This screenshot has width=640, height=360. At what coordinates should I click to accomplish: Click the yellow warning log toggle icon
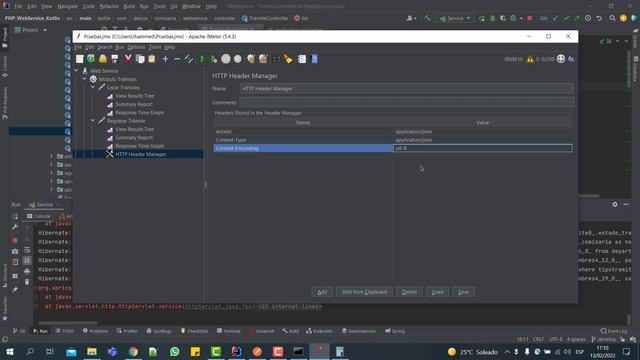pyautogui.click(x=530, y=59)
